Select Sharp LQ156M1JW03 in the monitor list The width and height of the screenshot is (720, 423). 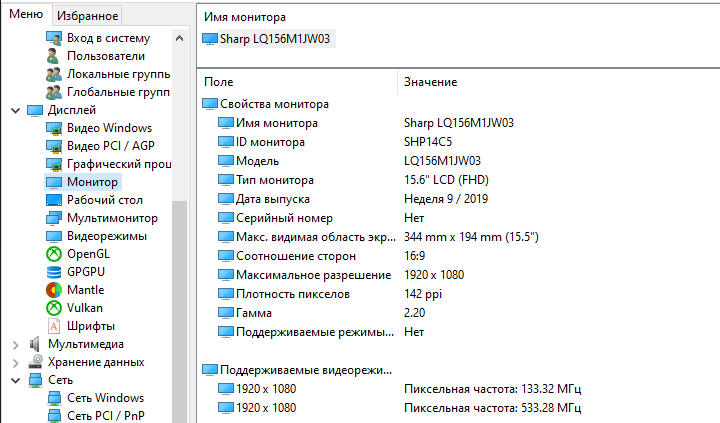point(269,39)
